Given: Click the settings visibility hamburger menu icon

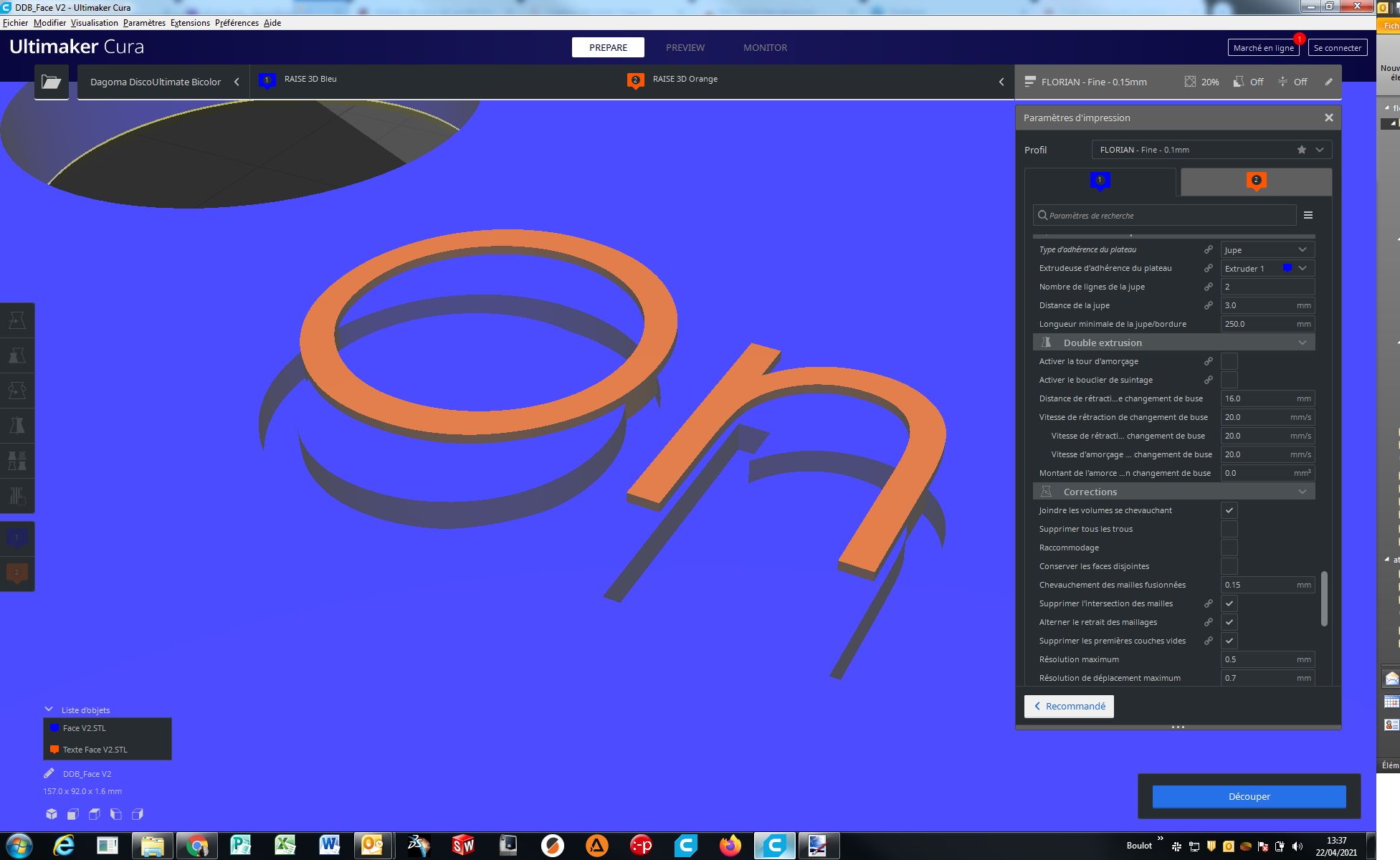Looking at the screenshot, I should pos(1308,215).
